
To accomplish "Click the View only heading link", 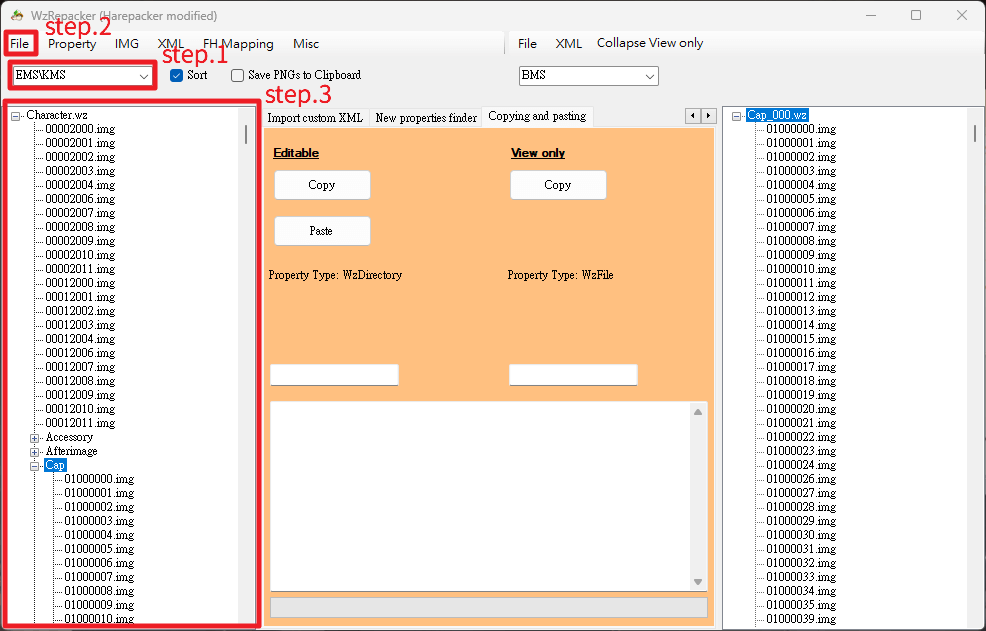I will (538, 153).
